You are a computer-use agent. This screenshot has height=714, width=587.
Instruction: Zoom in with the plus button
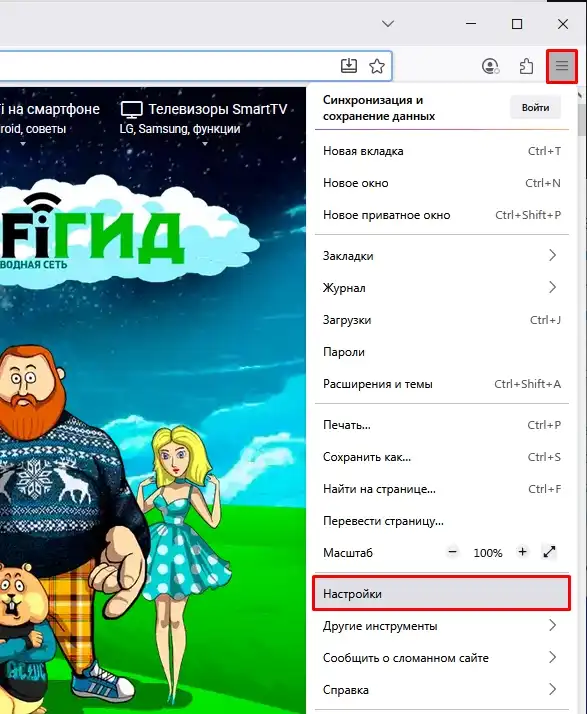pos(522,552)
